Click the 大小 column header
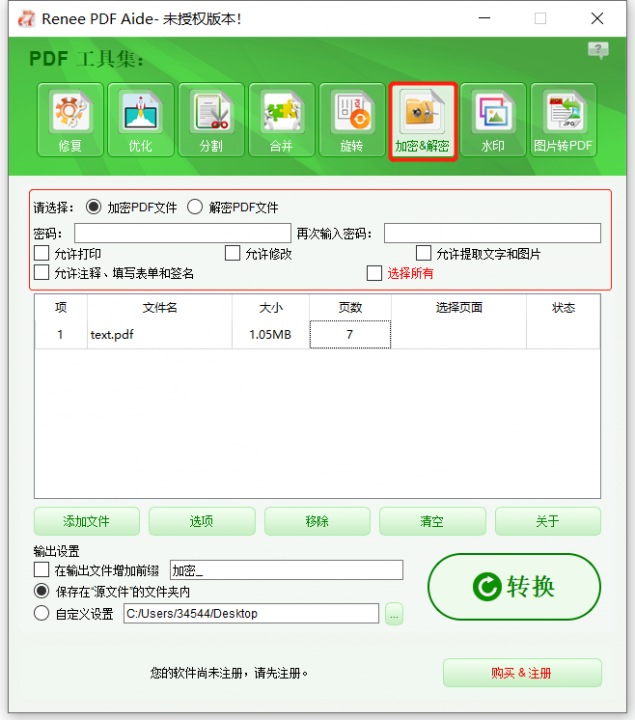 click(x=270, y=307)
